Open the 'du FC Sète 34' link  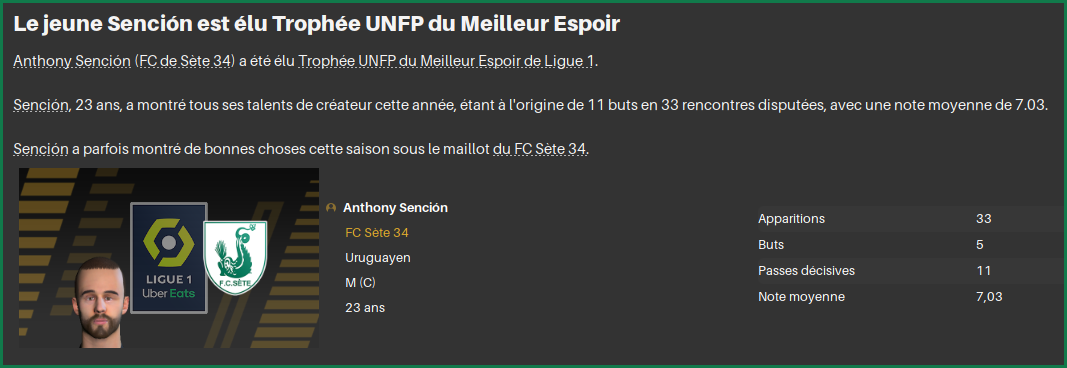click(540, 150)
